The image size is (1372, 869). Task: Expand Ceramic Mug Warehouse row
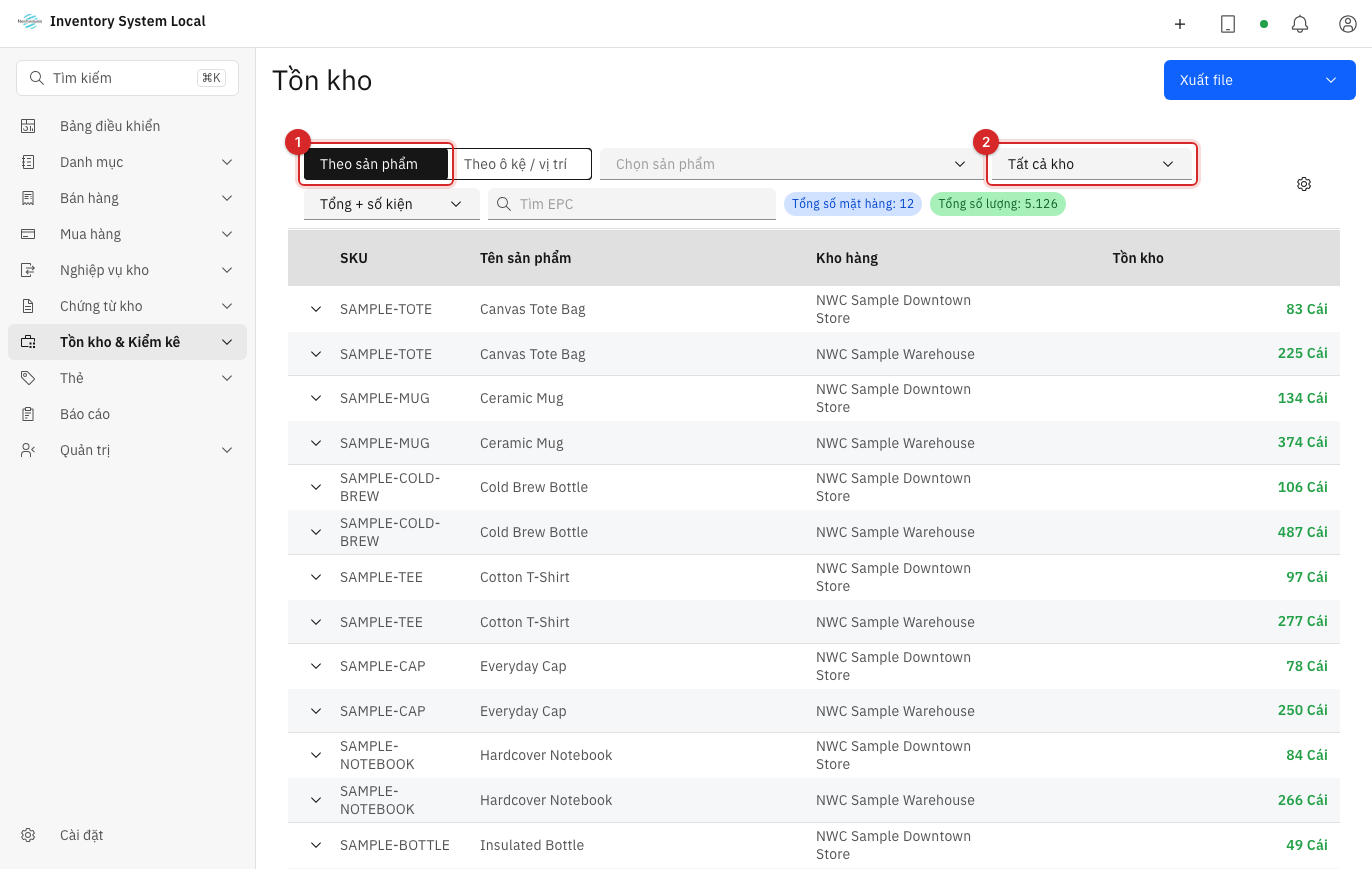[x=316, y=443]
